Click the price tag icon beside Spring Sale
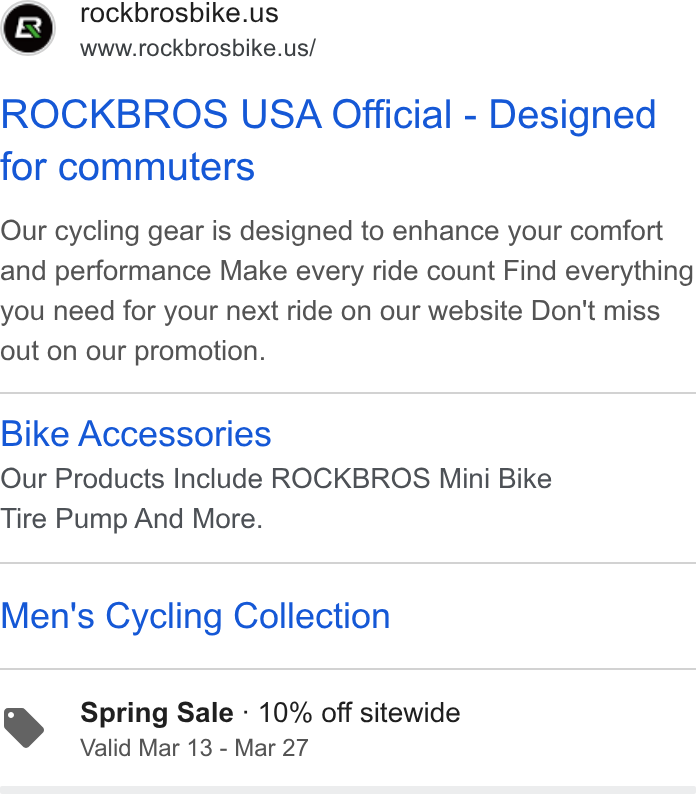 tap(23, 727)
